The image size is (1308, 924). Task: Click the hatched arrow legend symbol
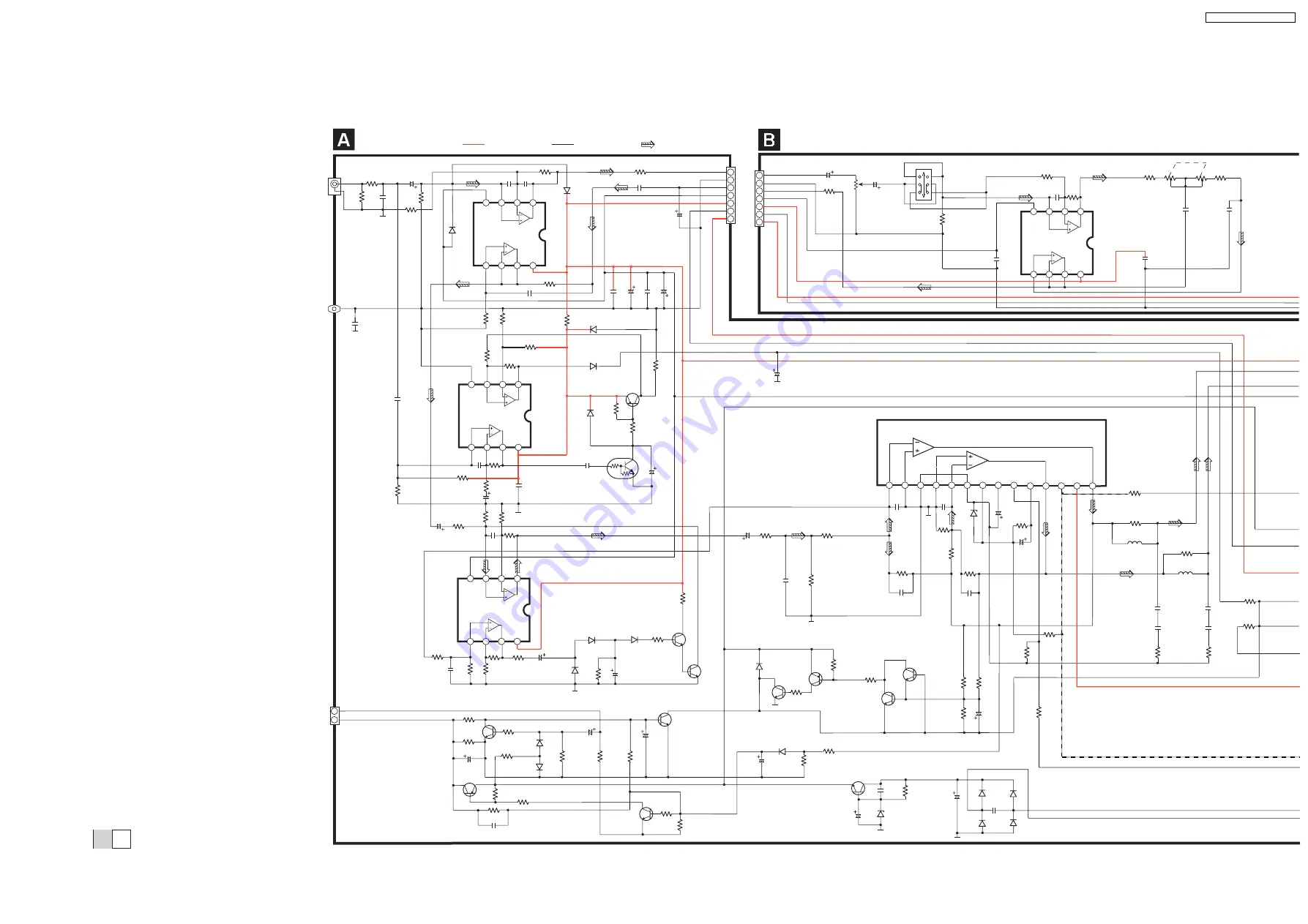point(648,145)
